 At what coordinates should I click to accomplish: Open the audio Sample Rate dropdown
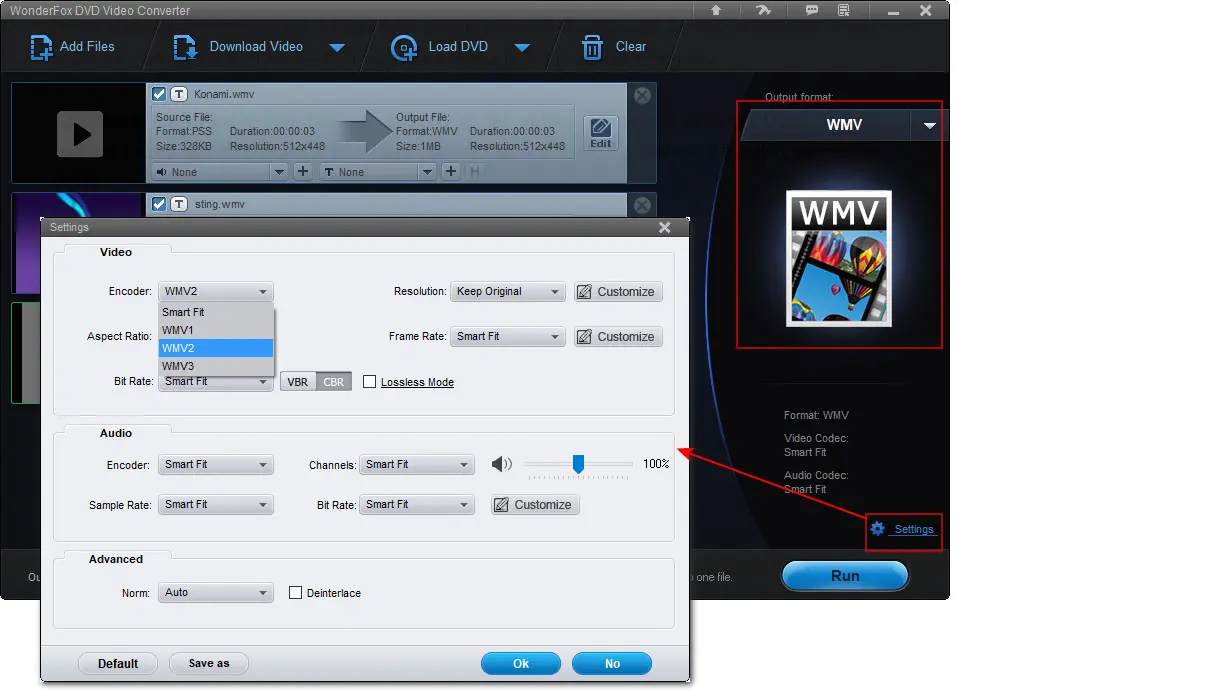point(216,505)
